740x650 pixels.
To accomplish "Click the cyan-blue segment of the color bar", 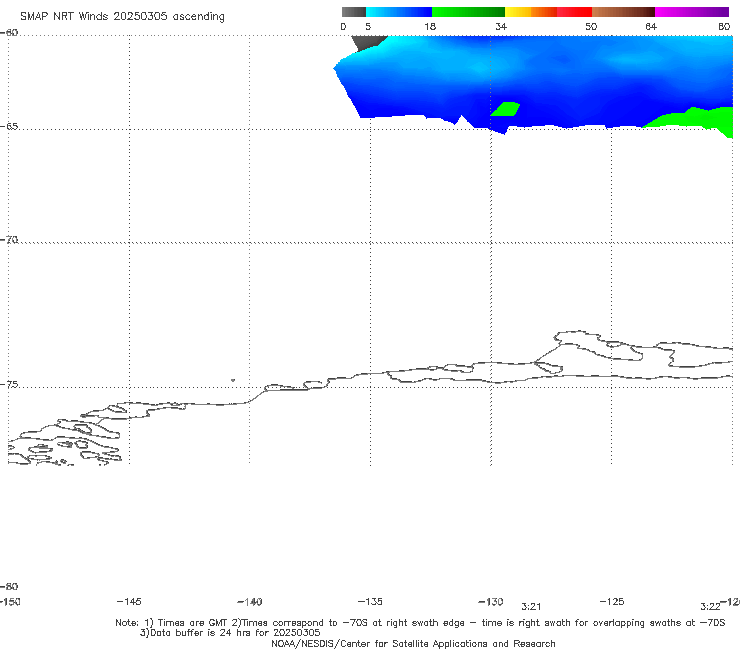I will pos(399,12).
